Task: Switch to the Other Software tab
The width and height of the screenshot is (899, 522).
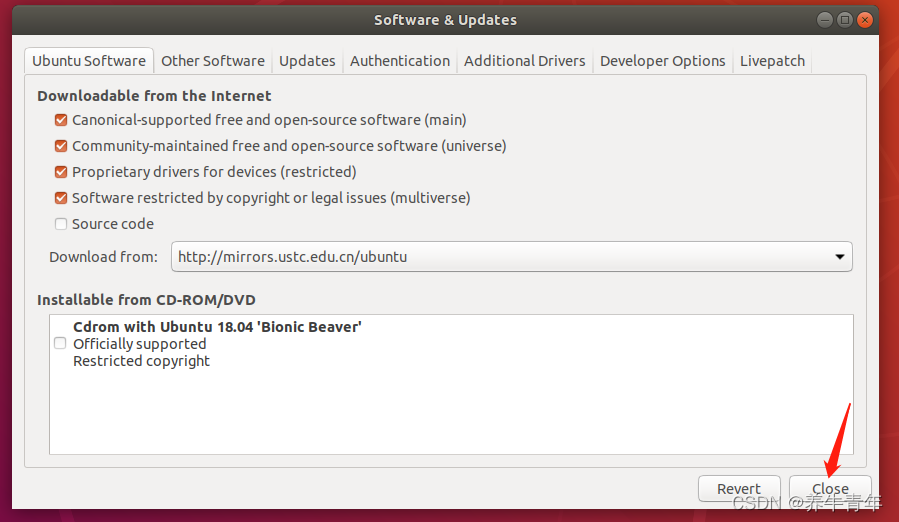Action: click(213, 61)
